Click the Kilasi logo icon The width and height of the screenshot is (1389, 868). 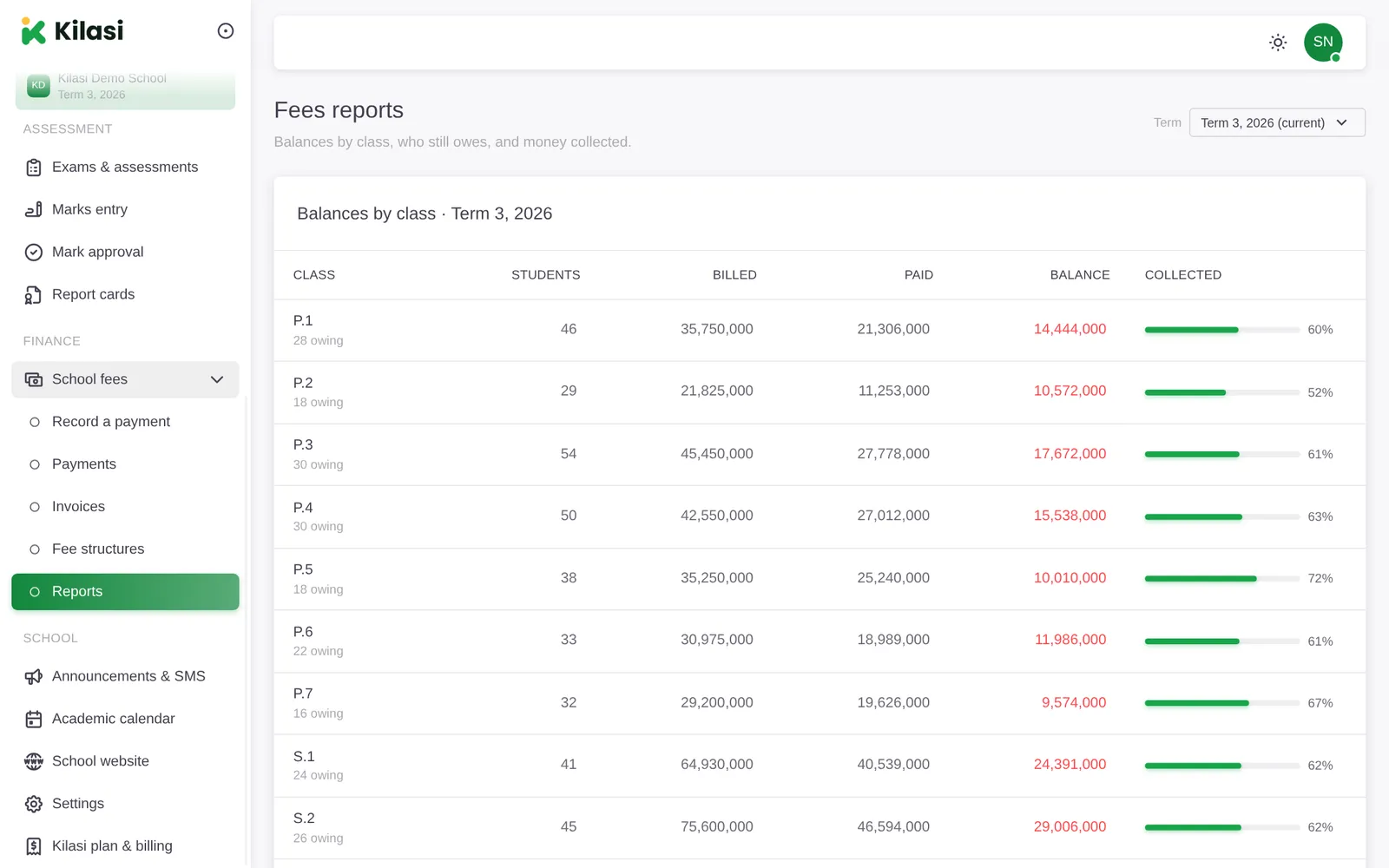coord(33,31)
